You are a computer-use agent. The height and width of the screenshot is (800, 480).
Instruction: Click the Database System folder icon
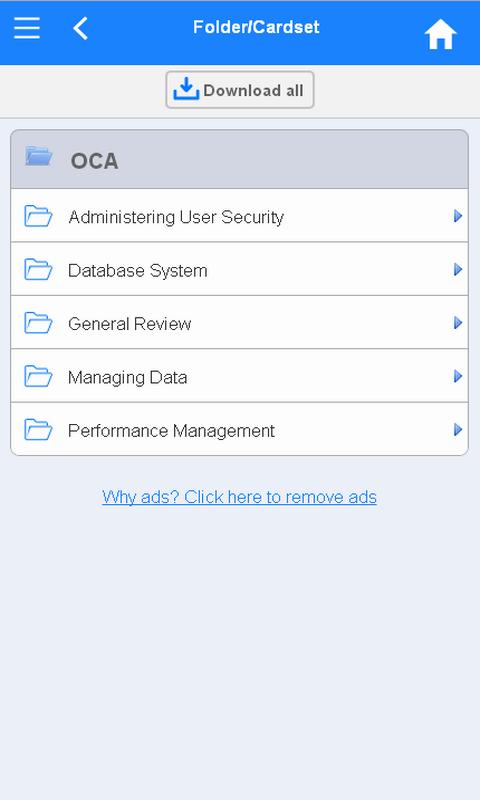point(38,269)
